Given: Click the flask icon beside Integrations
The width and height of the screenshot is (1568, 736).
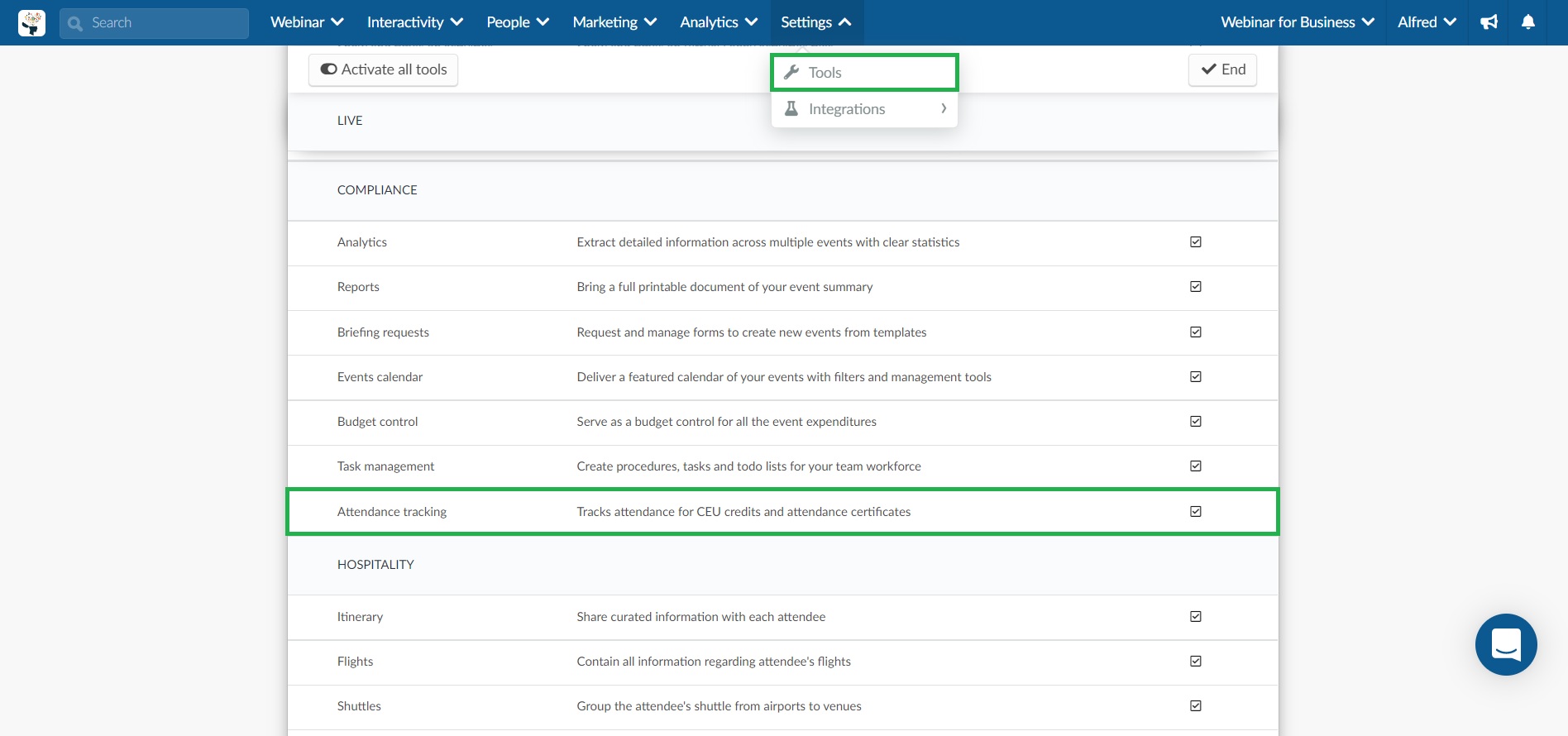Looking at the screenshot, I should click(791, 108).
